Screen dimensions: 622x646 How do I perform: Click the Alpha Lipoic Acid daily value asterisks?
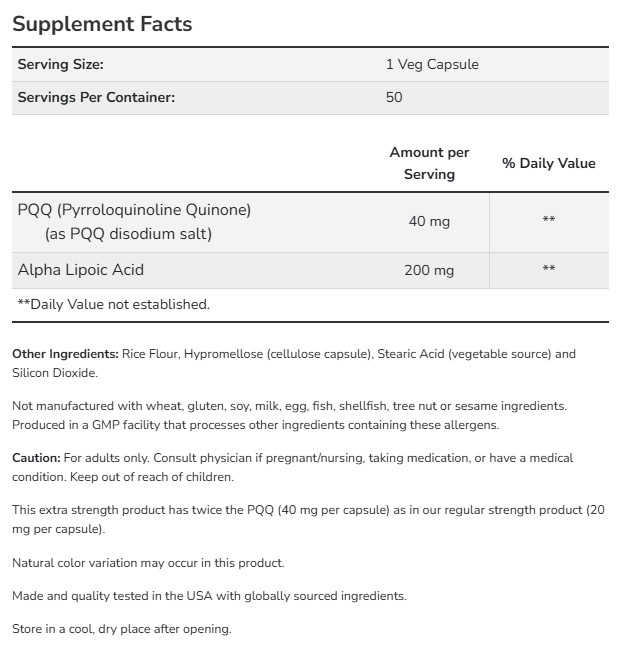tap(548, 270)
